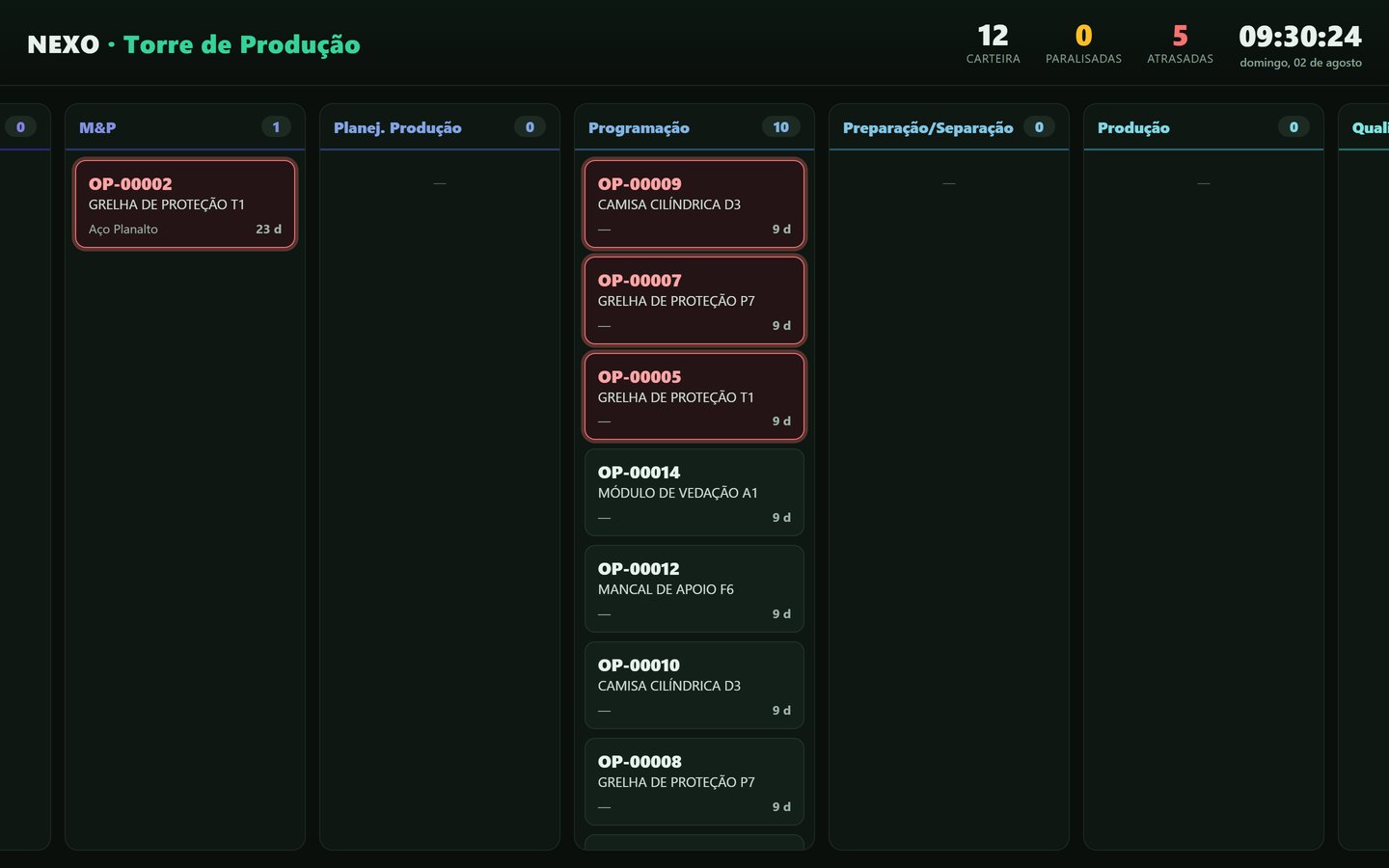Click the 'Torre de Produção' title

242,44
